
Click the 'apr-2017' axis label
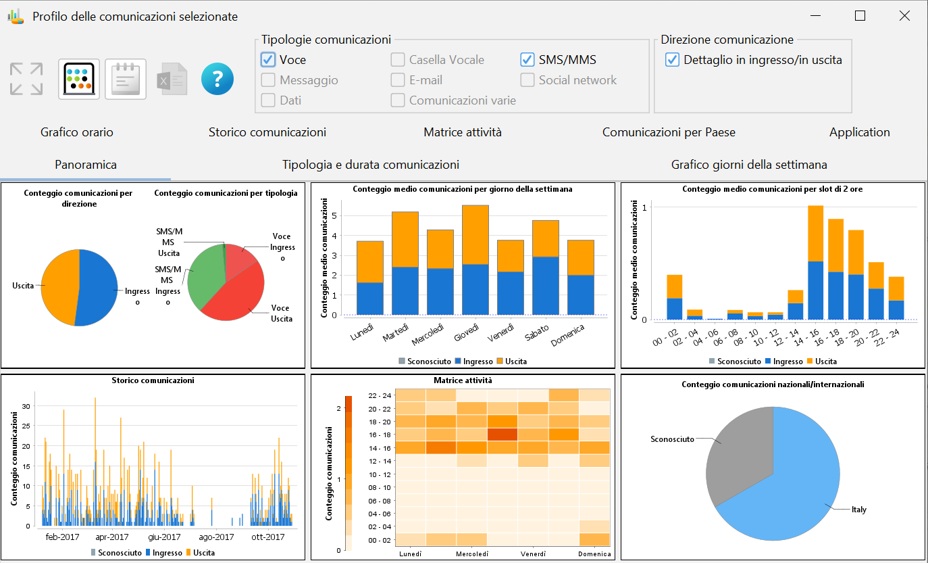tap(112, 538)
